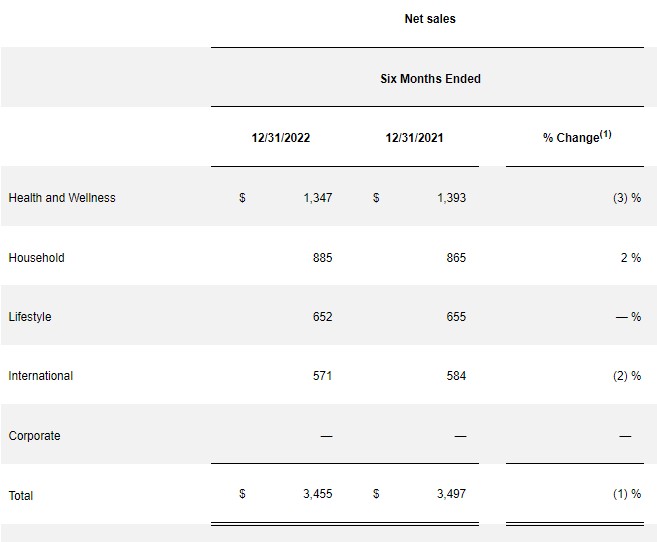Image resolution: width=657 pixels, height=542 pixels.
Task: Click the Lifestyle 652 value
Action: [x=322, y=317]
